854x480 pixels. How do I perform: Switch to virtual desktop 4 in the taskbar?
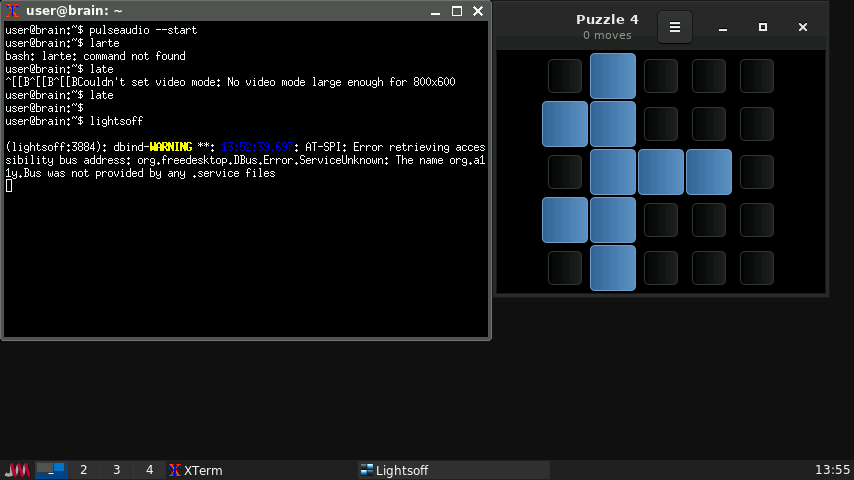pyautogui.click(x=150, y=470)
